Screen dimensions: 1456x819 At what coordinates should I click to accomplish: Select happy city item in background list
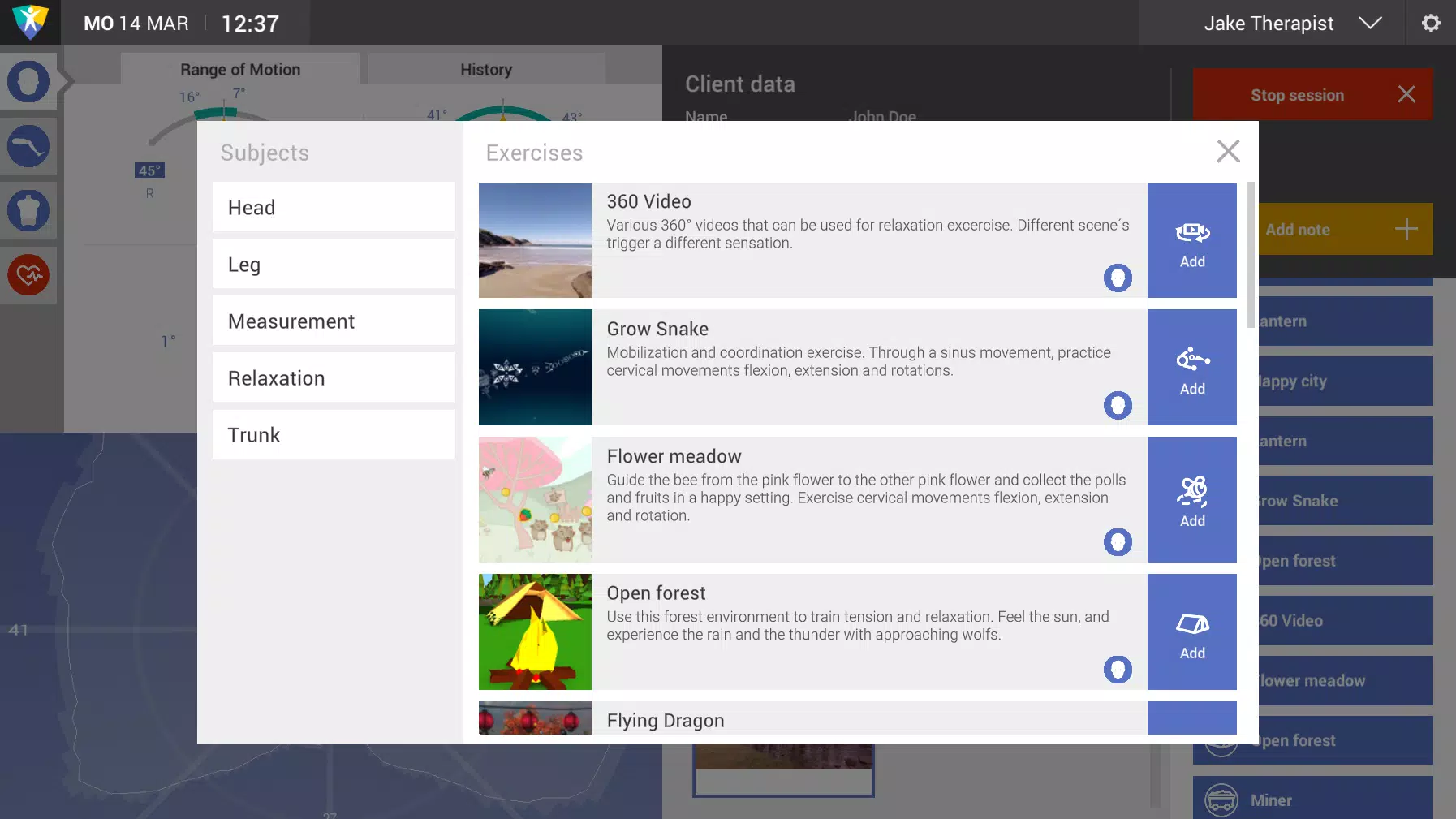pyautogui.click(x=1345, y=381)
